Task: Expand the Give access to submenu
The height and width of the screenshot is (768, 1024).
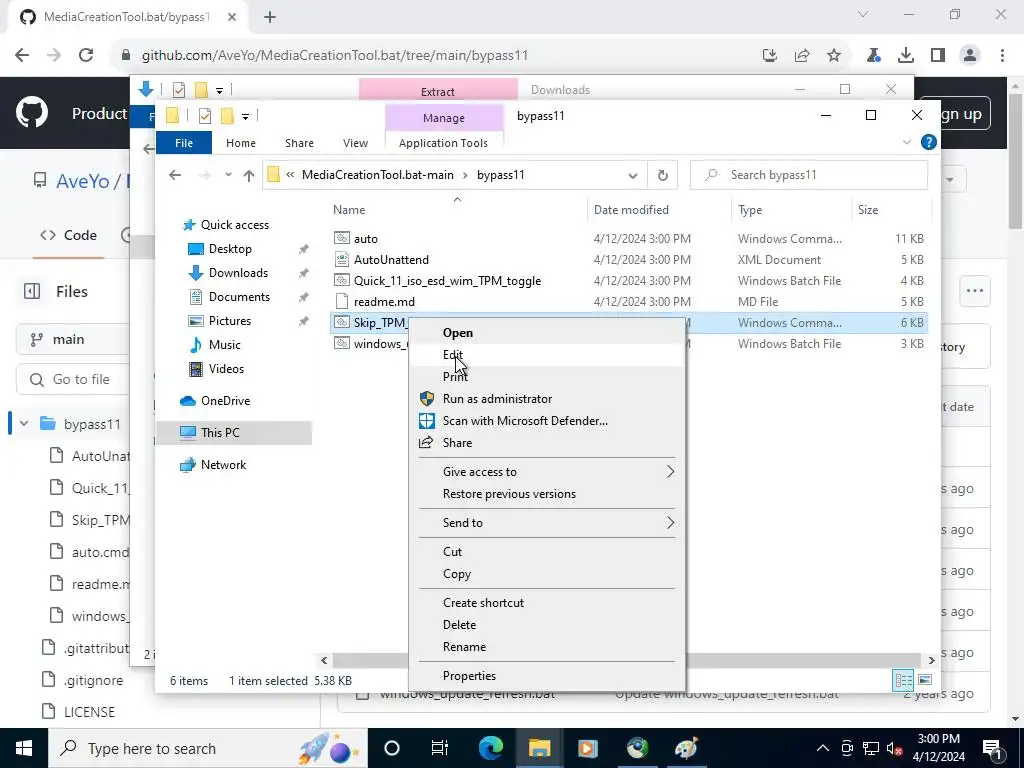Action: coord(546,472)
